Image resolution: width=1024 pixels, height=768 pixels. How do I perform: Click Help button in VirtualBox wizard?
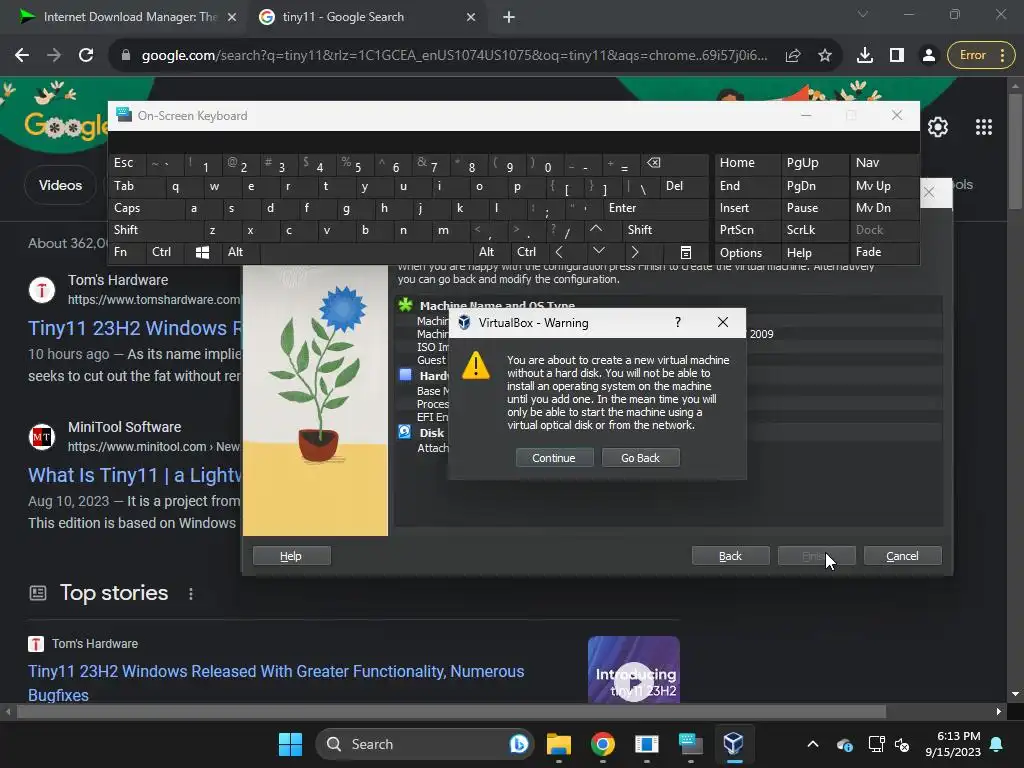(291, 556)
